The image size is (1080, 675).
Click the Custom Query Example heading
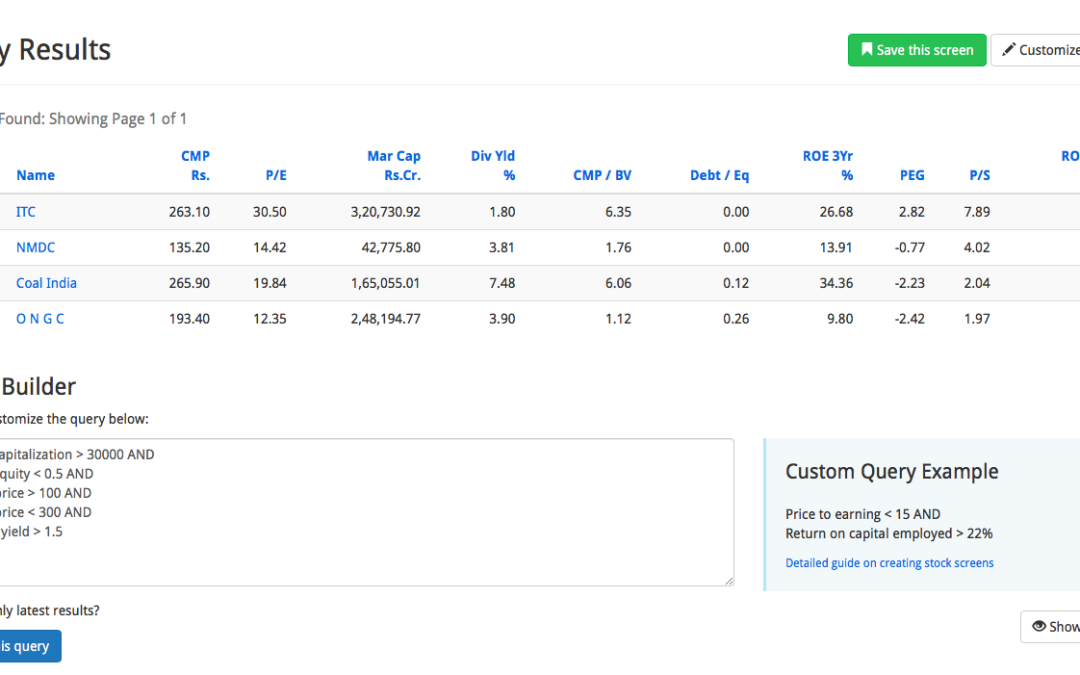point(892,472)
